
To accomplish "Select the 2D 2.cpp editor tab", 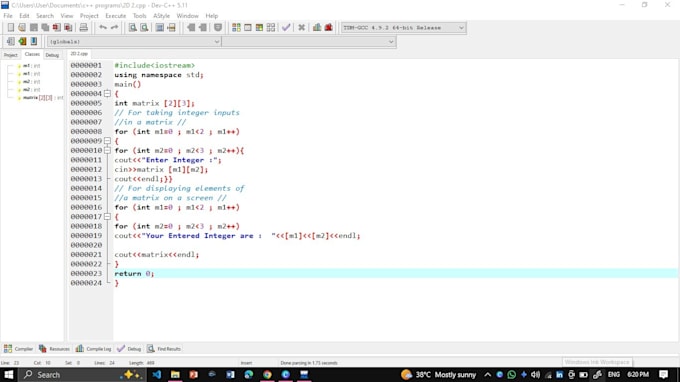I will tap(79, 54).
